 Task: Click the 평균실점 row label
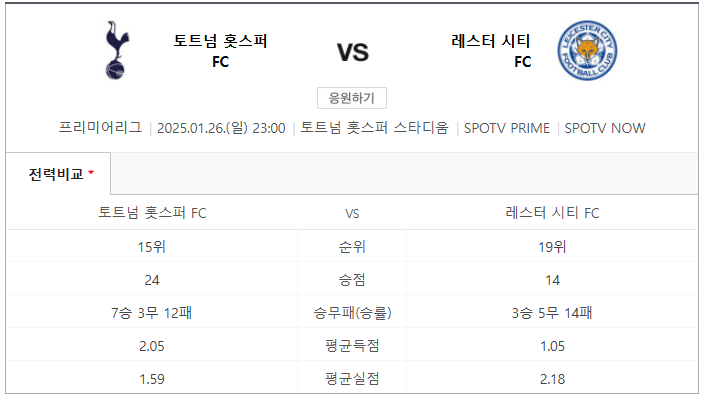[x=352, y=378]
